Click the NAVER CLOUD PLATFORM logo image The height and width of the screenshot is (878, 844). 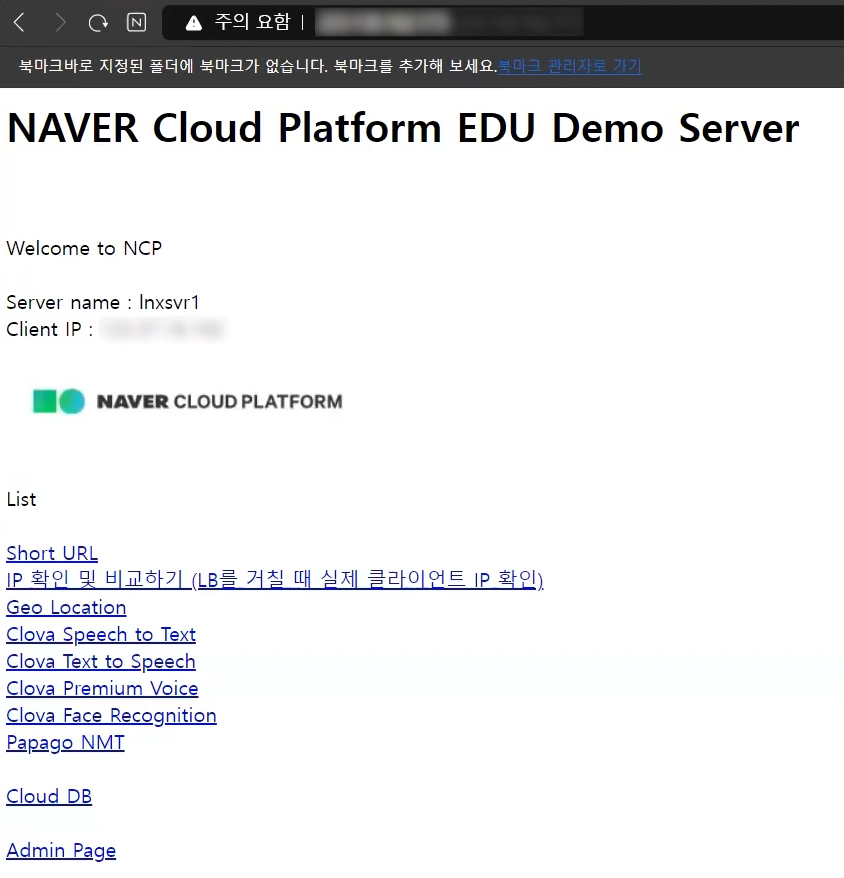click(187, 401)
